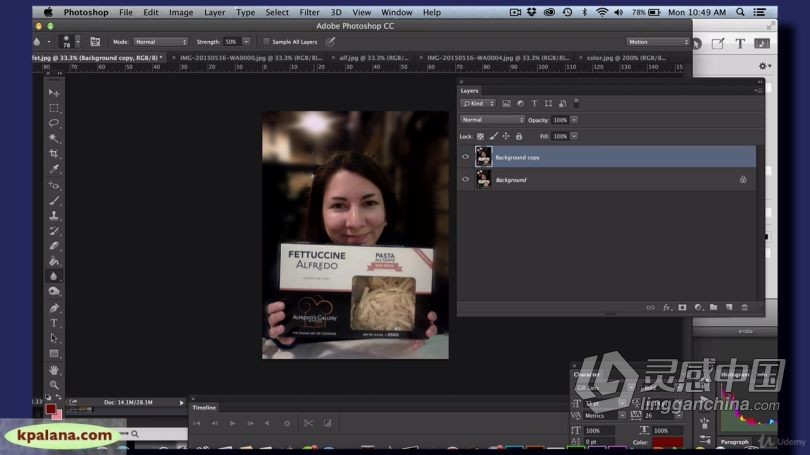Viewport: 810px width, 455px height.
Task: Open the Image menu
Action: tap(181, 12)
